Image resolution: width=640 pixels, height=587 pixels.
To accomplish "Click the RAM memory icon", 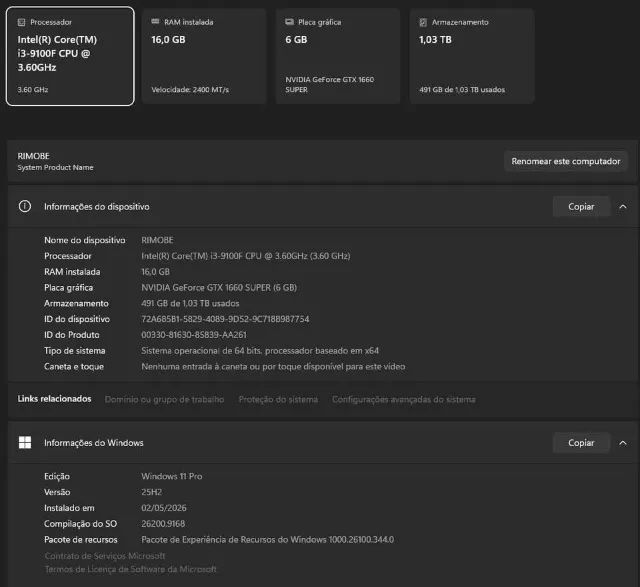I will [x=155, y=22].
